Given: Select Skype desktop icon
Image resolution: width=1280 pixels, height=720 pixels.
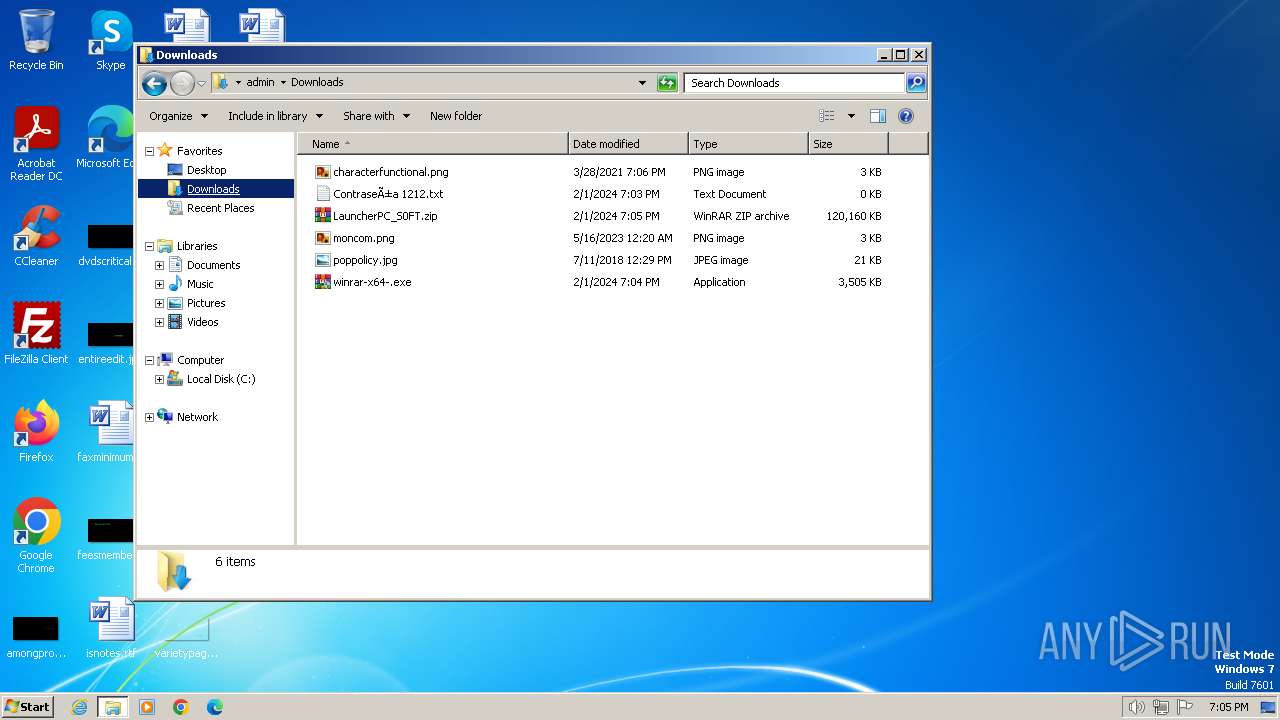Looking at the screenshot, I should click(x=110, y=40).
